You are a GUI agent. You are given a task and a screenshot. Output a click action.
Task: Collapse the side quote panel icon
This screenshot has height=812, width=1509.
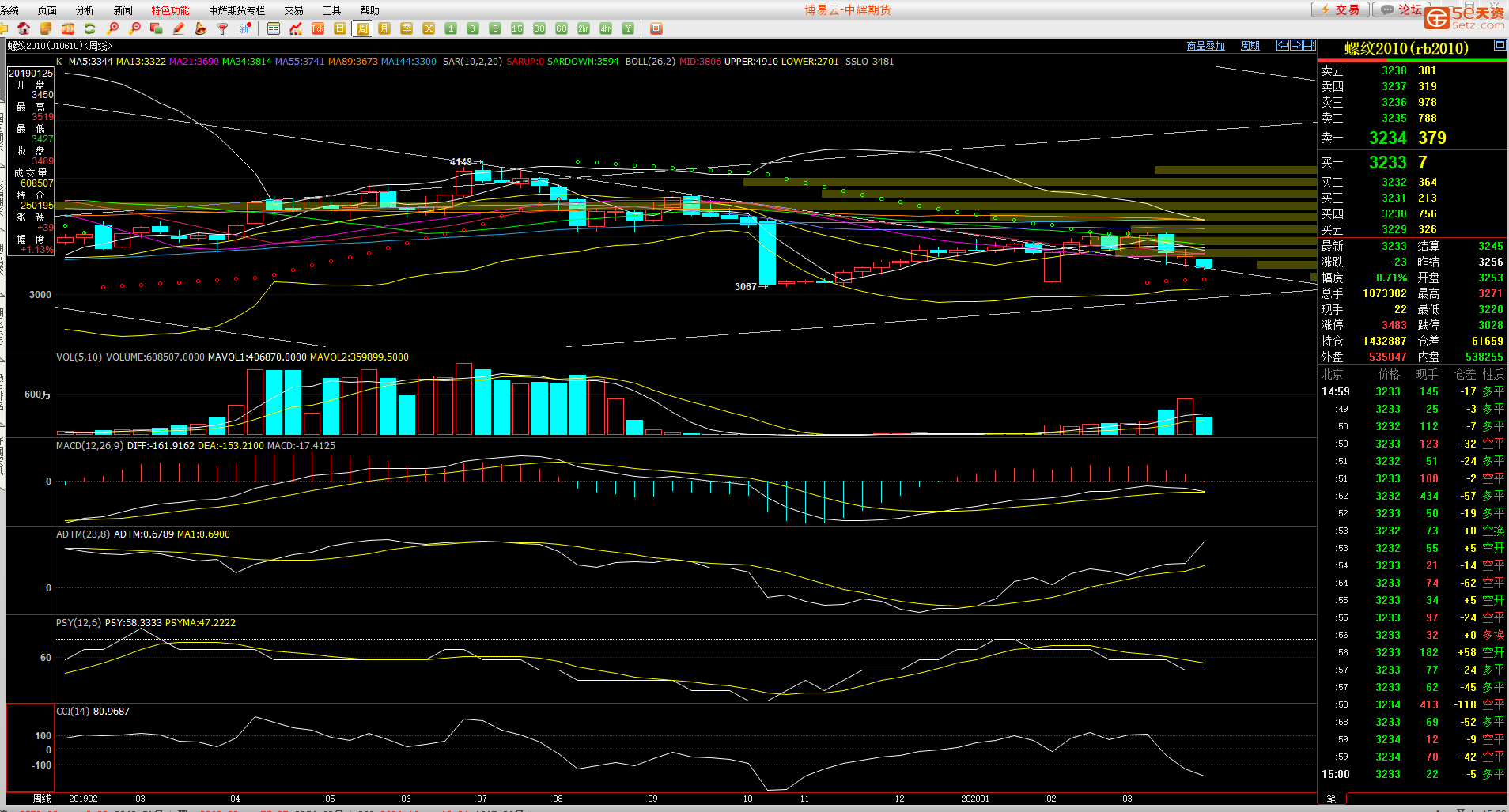[x=1310, y=46]
